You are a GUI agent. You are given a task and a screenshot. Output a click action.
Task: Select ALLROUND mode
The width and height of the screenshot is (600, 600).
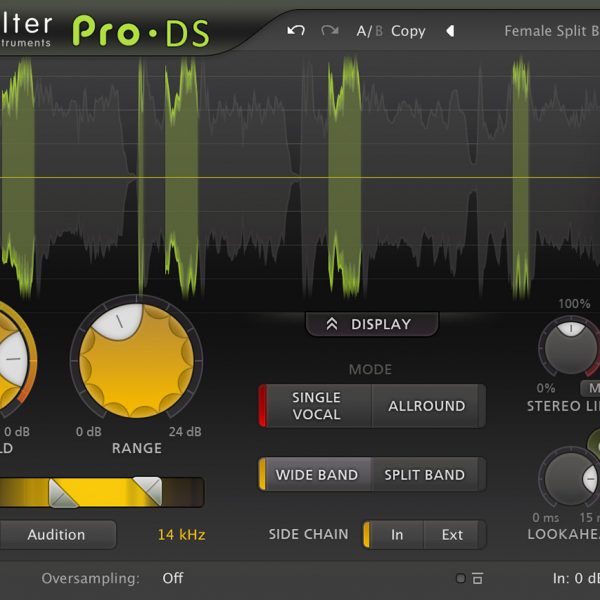pyautogui.click(x=426, y=406)
